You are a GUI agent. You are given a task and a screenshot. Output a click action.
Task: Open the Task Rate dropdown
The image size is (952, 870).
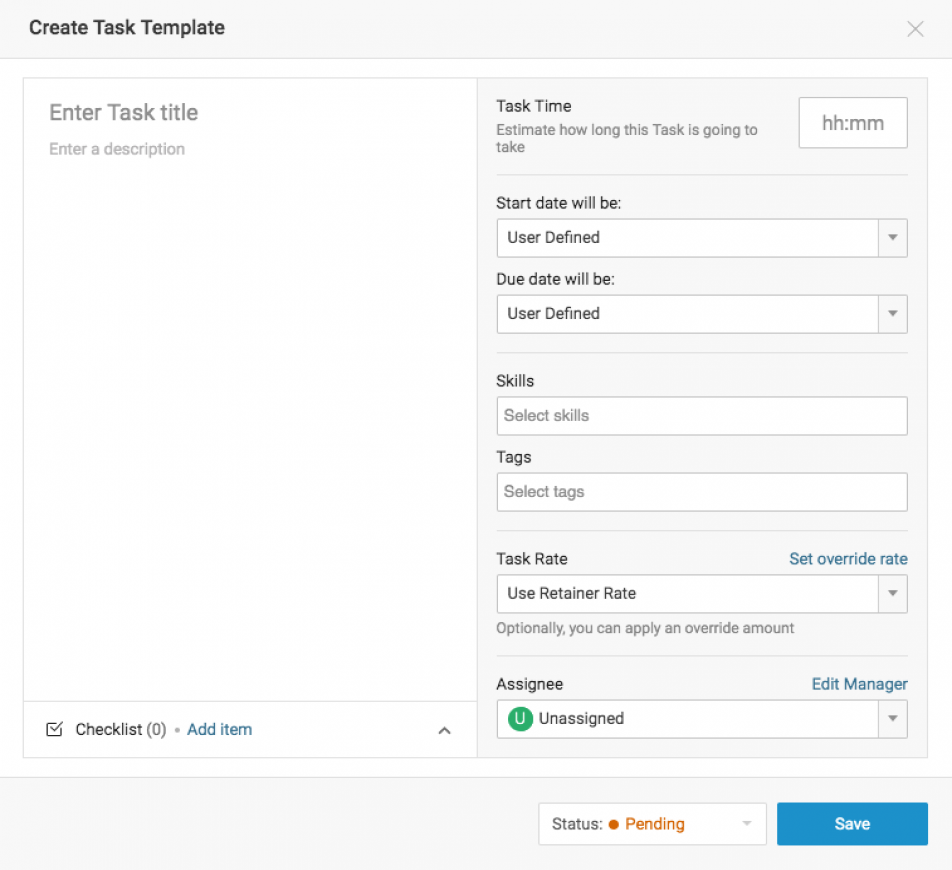[x=891, y=593]
